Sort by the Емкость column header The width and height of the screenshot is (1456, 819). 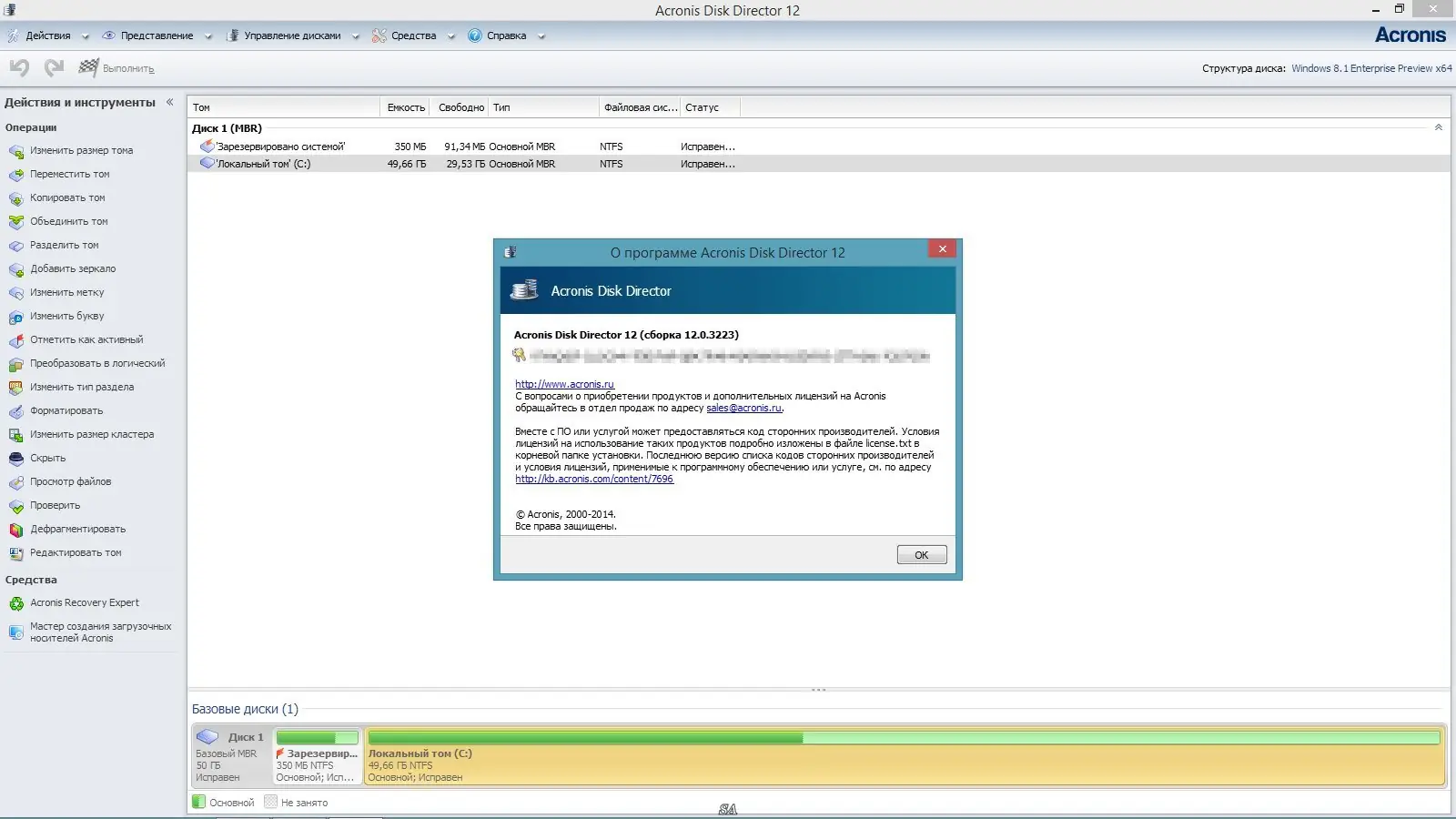(x=406, y=107)
